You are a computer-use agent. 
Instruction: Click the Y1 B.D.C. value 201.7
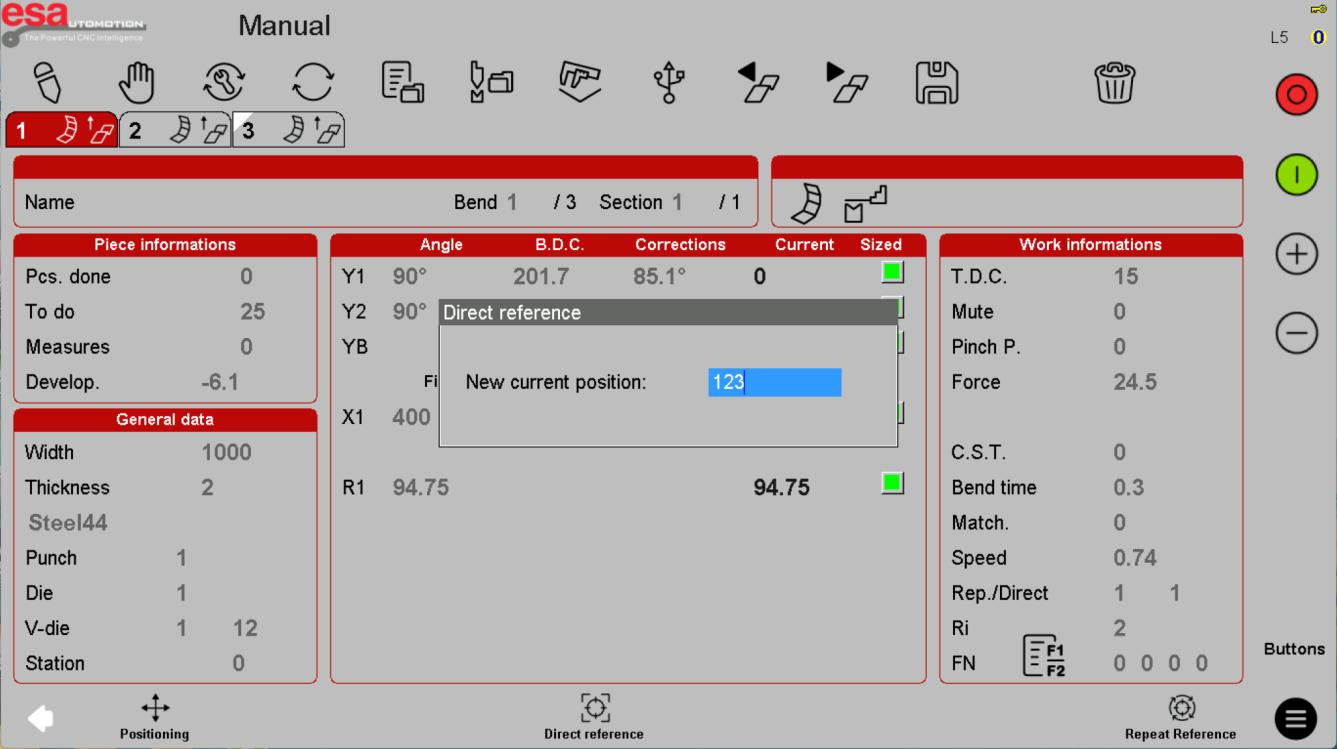pos(541,277)
